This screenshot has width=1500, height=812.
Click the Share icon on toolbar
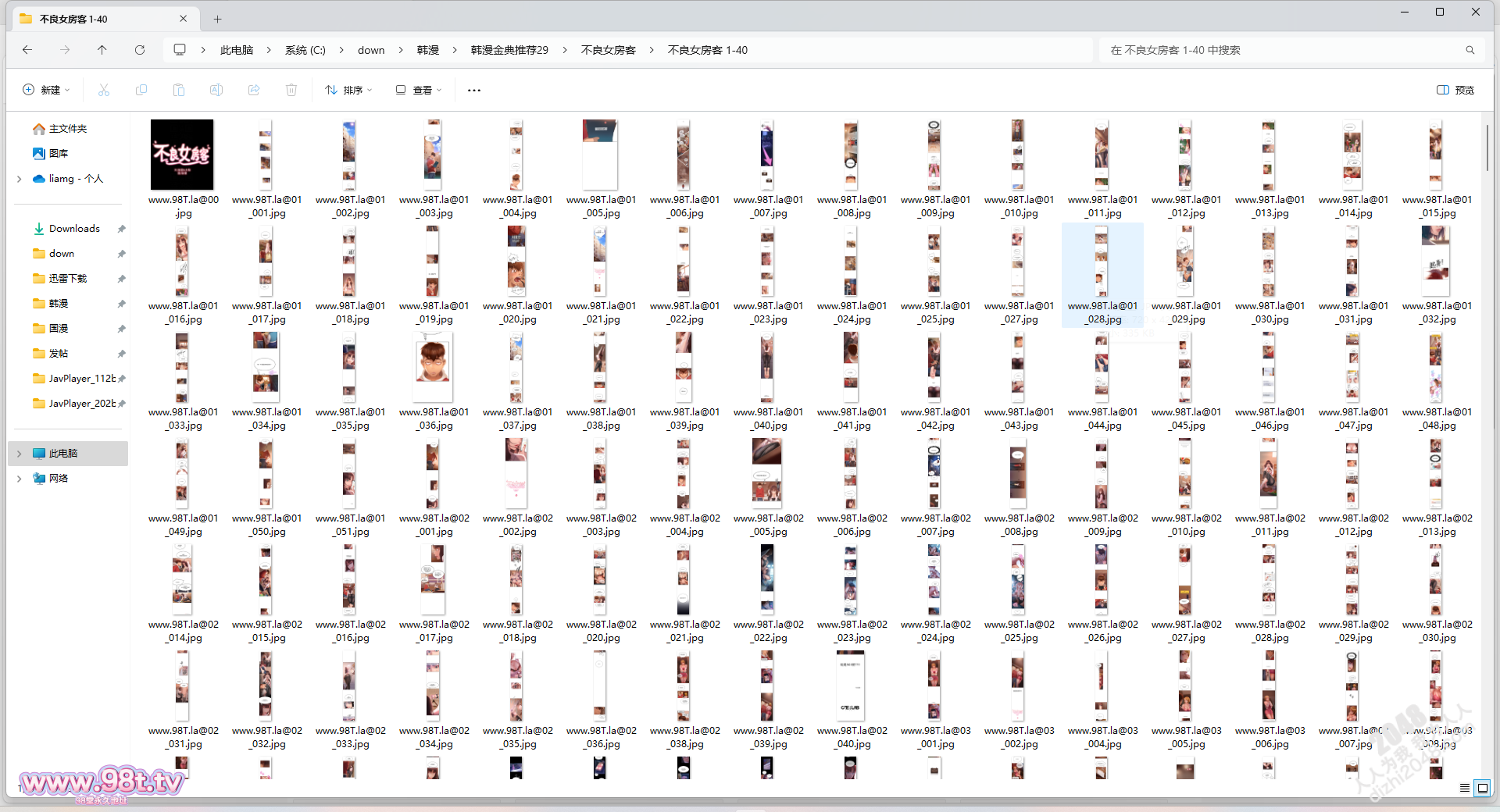254,90
